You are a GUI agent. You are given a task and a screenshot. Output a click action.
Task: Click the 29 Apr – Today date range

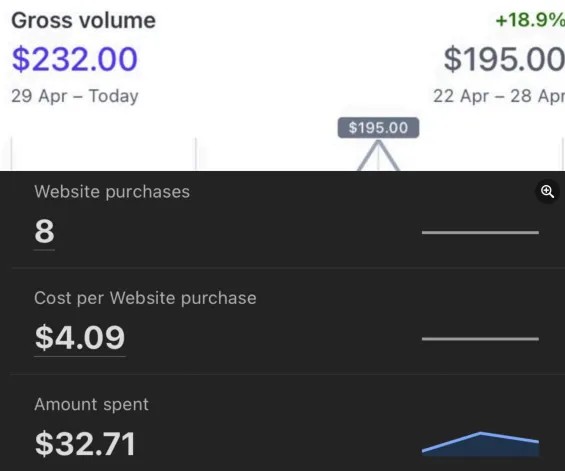(x=75, y=96)
